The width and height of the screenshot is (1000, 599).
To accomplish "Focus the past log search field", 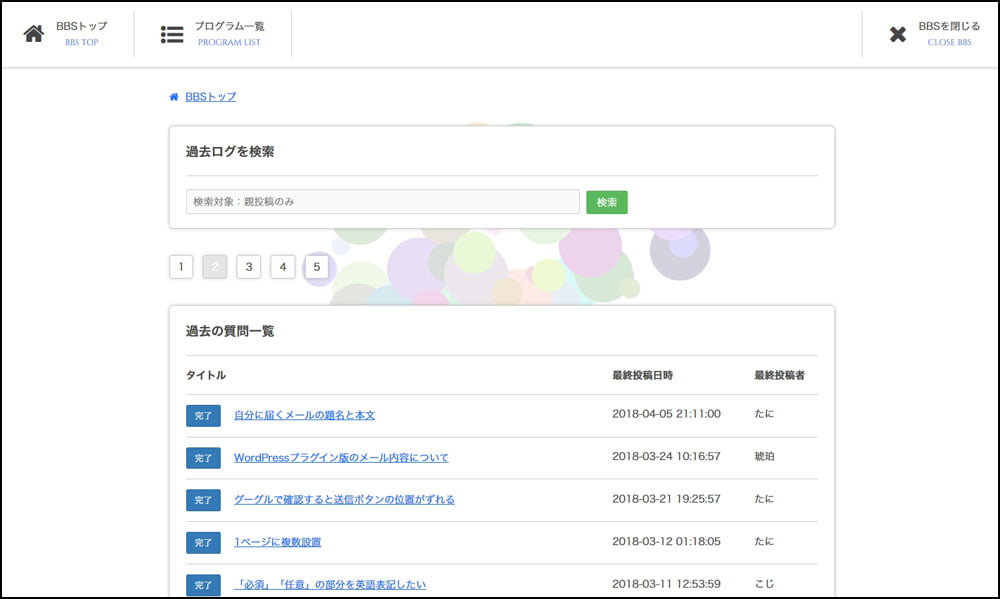I will [x=383, y=202].
